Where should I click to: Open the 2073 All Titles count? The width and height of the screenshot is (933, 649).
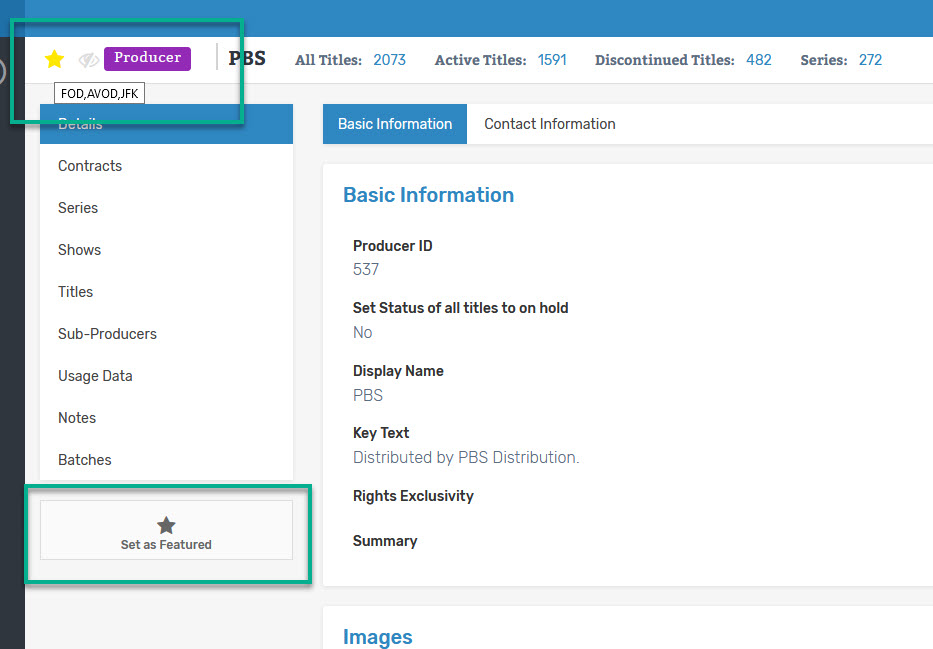coord(389,60)
